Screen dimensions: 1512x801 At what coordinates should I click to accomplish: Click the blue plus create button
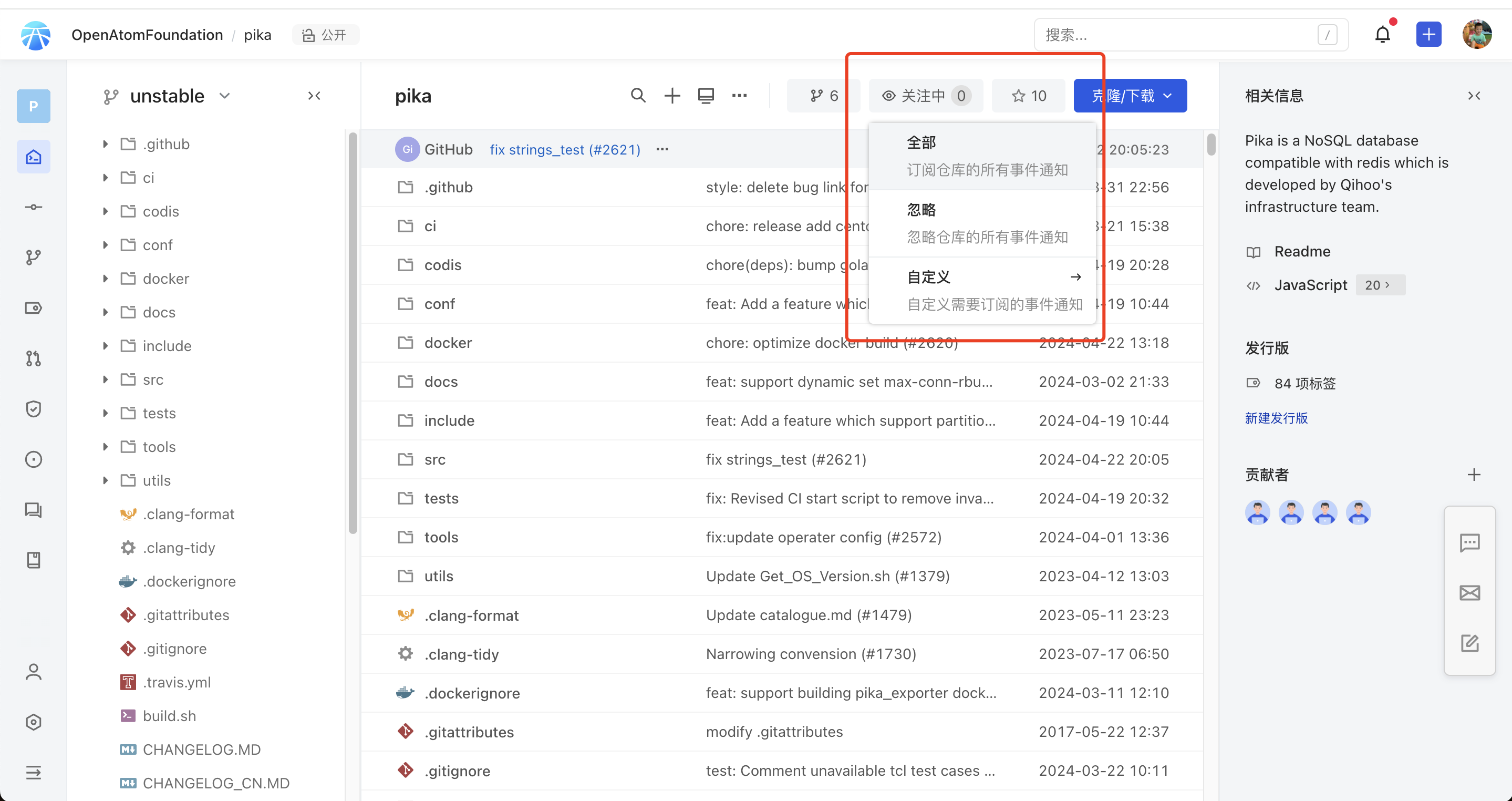click(x=1428, y=35)
